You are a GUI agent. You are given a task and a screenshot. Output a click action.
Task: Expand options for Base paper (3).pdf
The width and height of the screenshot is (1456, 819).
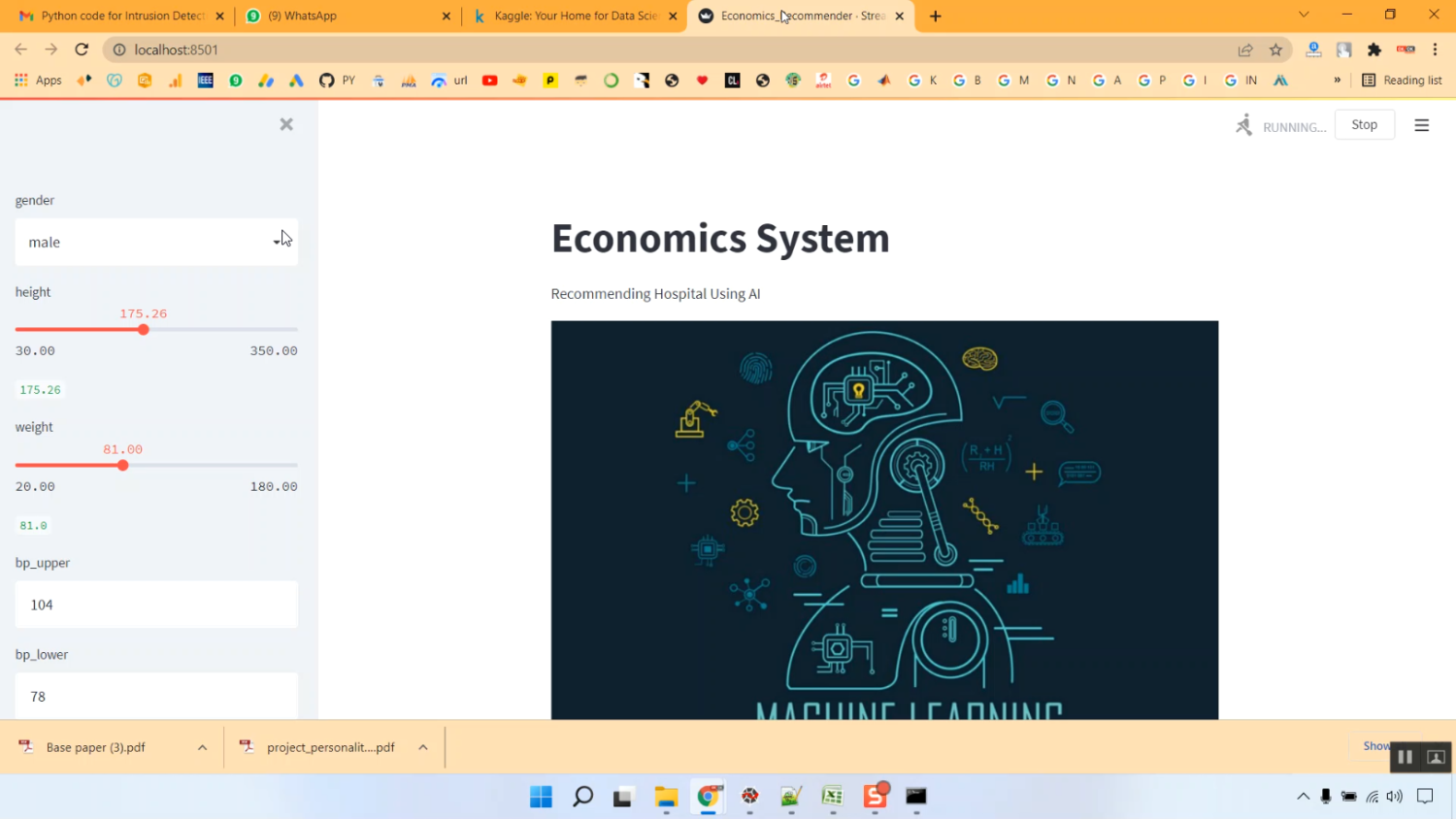click(x=202, y=747)
